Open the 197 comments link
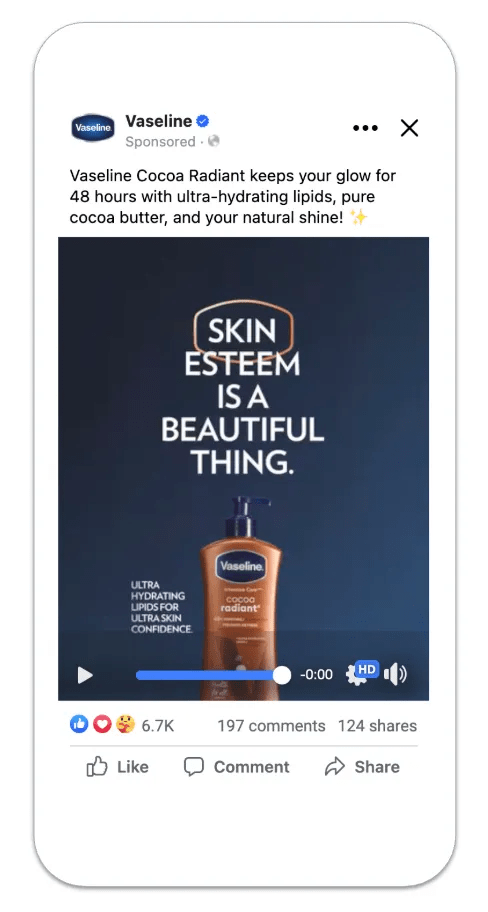The image size is (488, 912). pos(271,725)
